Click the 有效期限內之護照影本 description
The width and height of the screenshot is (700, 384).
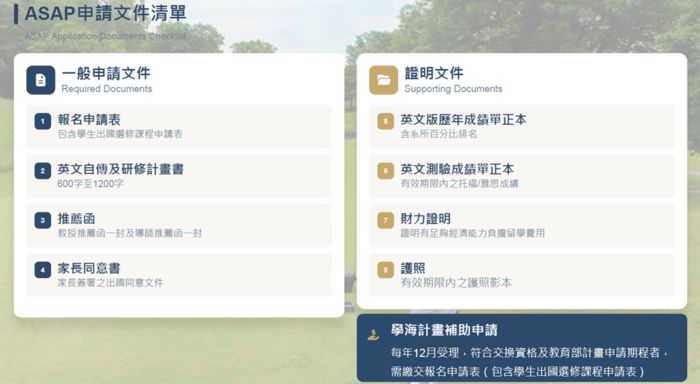point(456,283)
